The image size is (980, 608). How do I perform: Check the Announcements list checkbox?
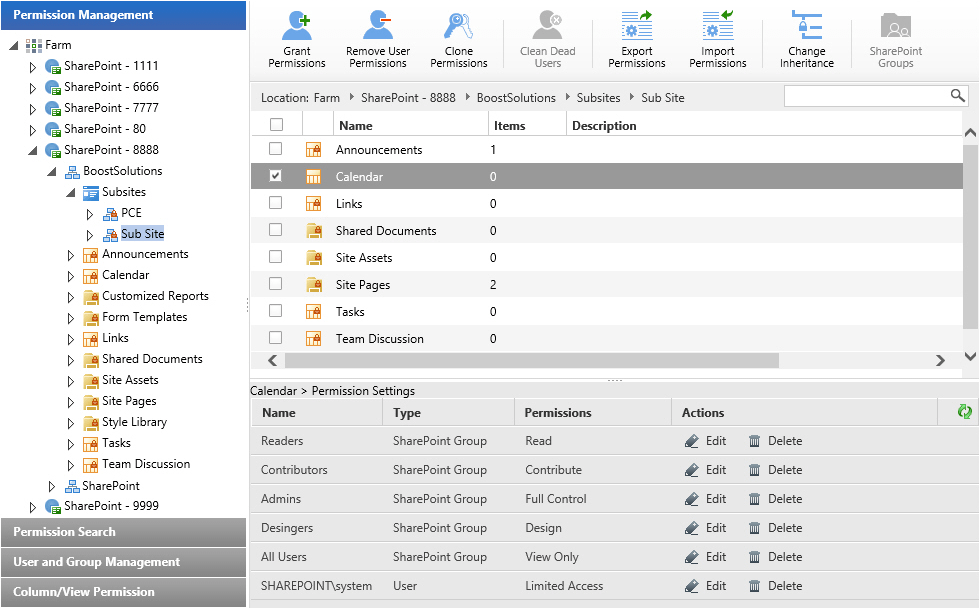click(275, 148)
